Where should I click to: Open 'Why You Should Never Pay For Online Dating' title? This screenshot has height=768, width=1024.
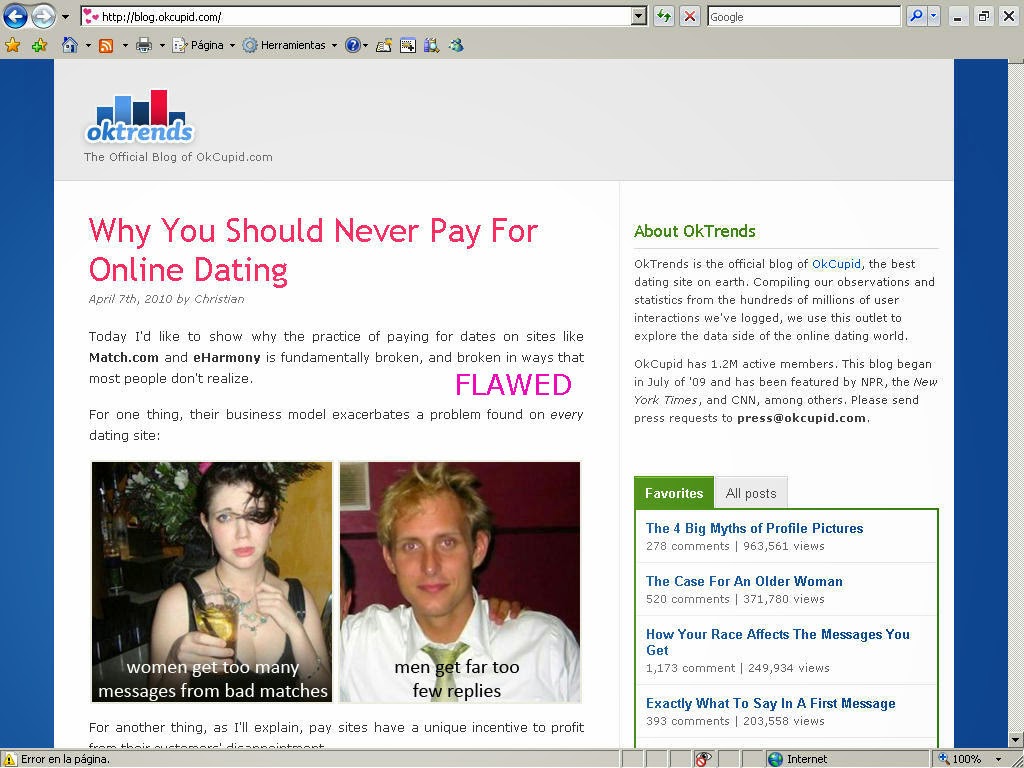(x=313, y=250)
